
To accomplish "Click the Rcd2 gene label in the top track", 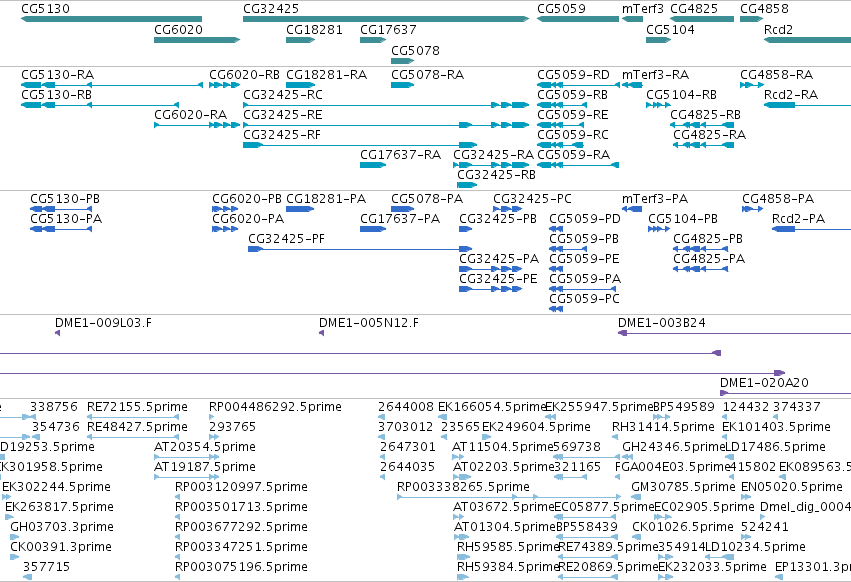I will point(778,29).
